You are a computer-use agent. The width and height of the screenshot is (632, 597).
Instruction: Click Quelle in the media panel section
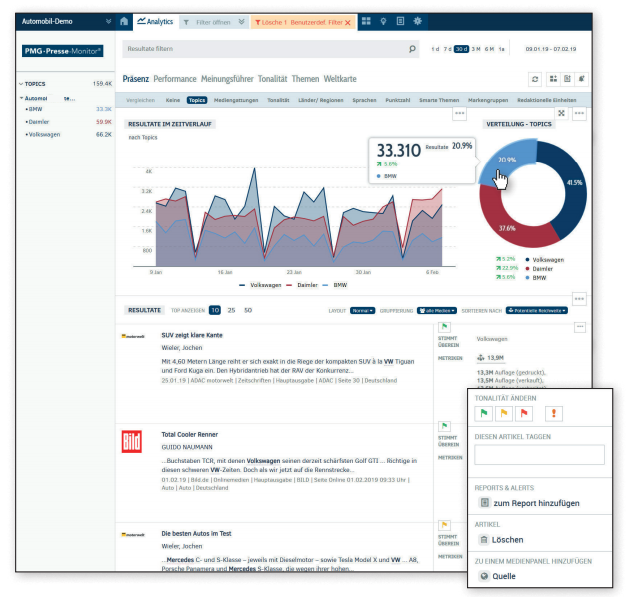tap(497, 576)
